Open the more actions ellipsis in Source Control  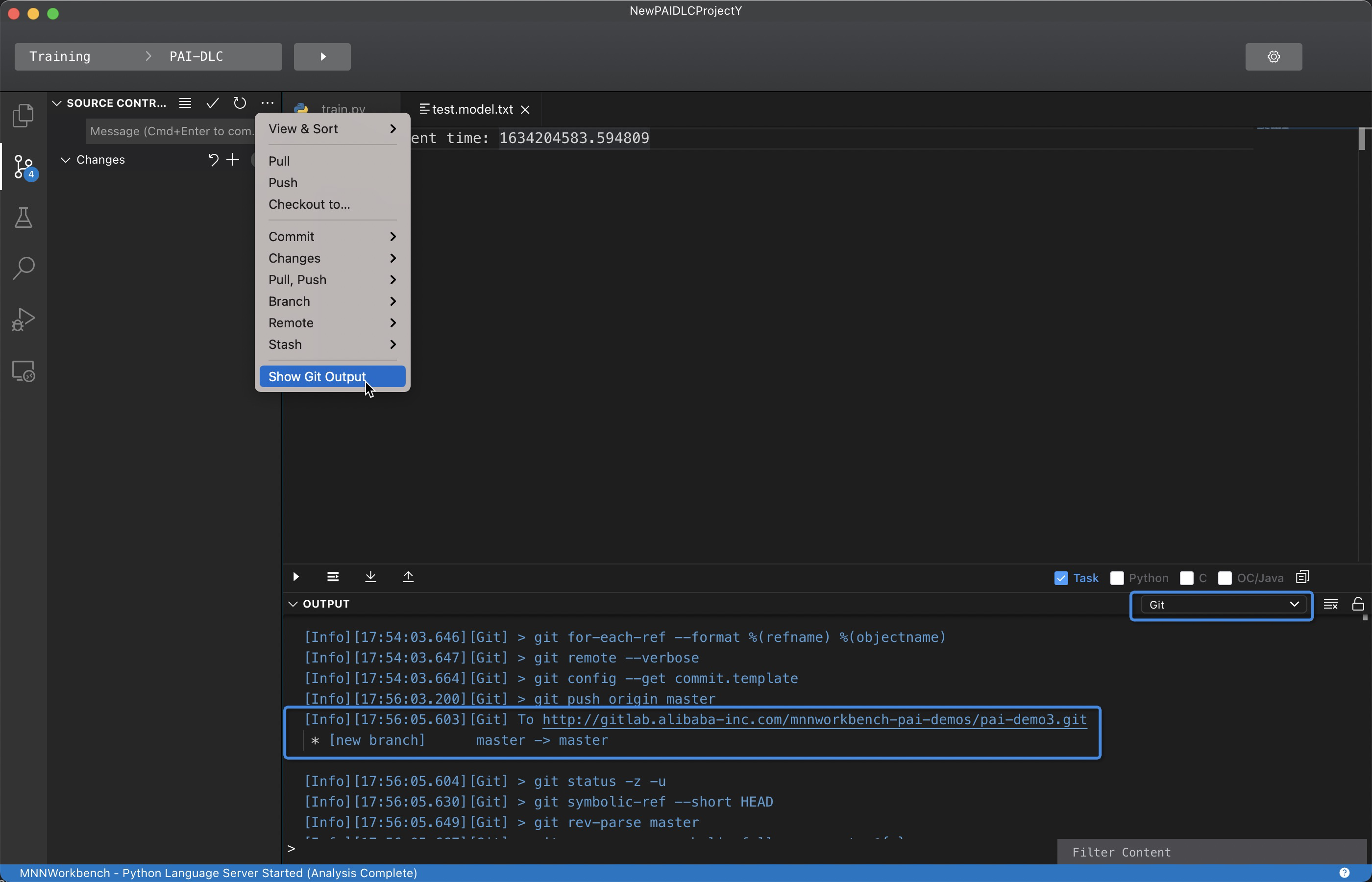click(x=268, y=103)
